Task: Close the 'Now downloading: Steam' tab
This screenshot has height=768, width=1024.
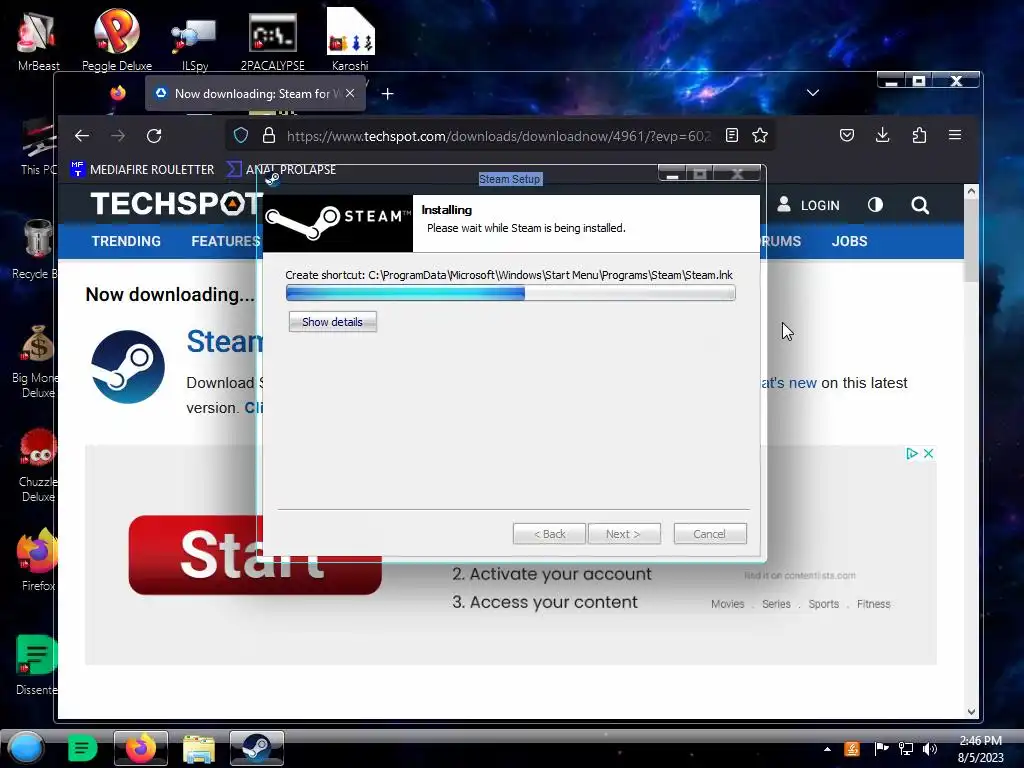Action: (x=350, y=93)
